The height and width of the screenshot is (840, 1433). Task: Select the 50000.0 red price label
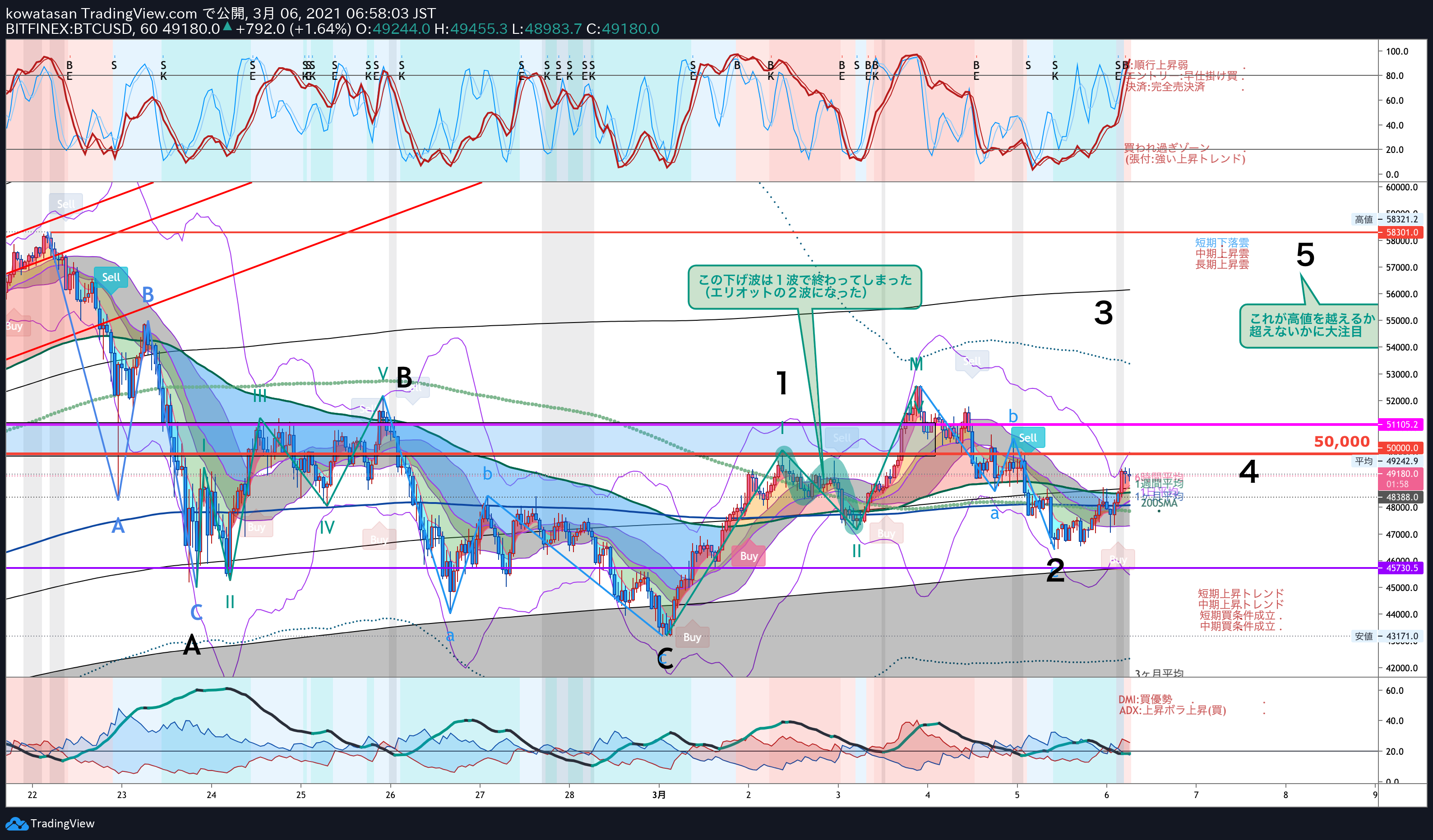tap(1402, 448)
